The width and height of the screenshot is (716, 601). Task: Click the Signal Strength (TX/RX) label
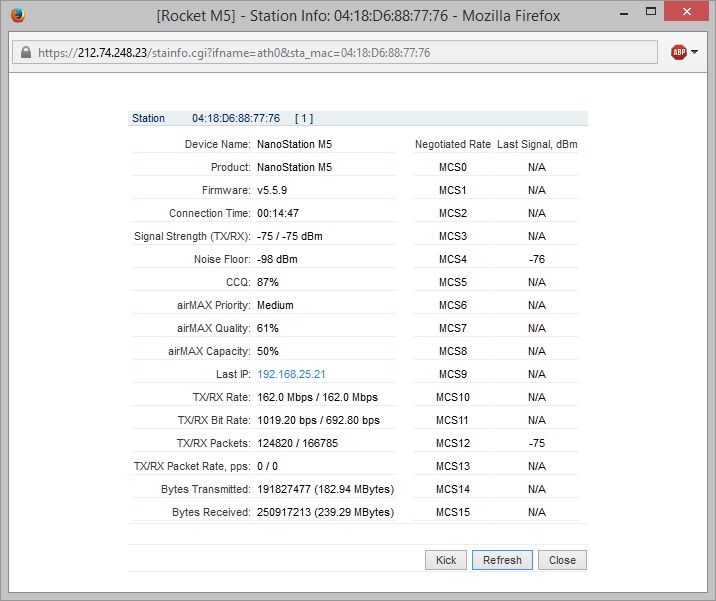(x=192, y=236)
